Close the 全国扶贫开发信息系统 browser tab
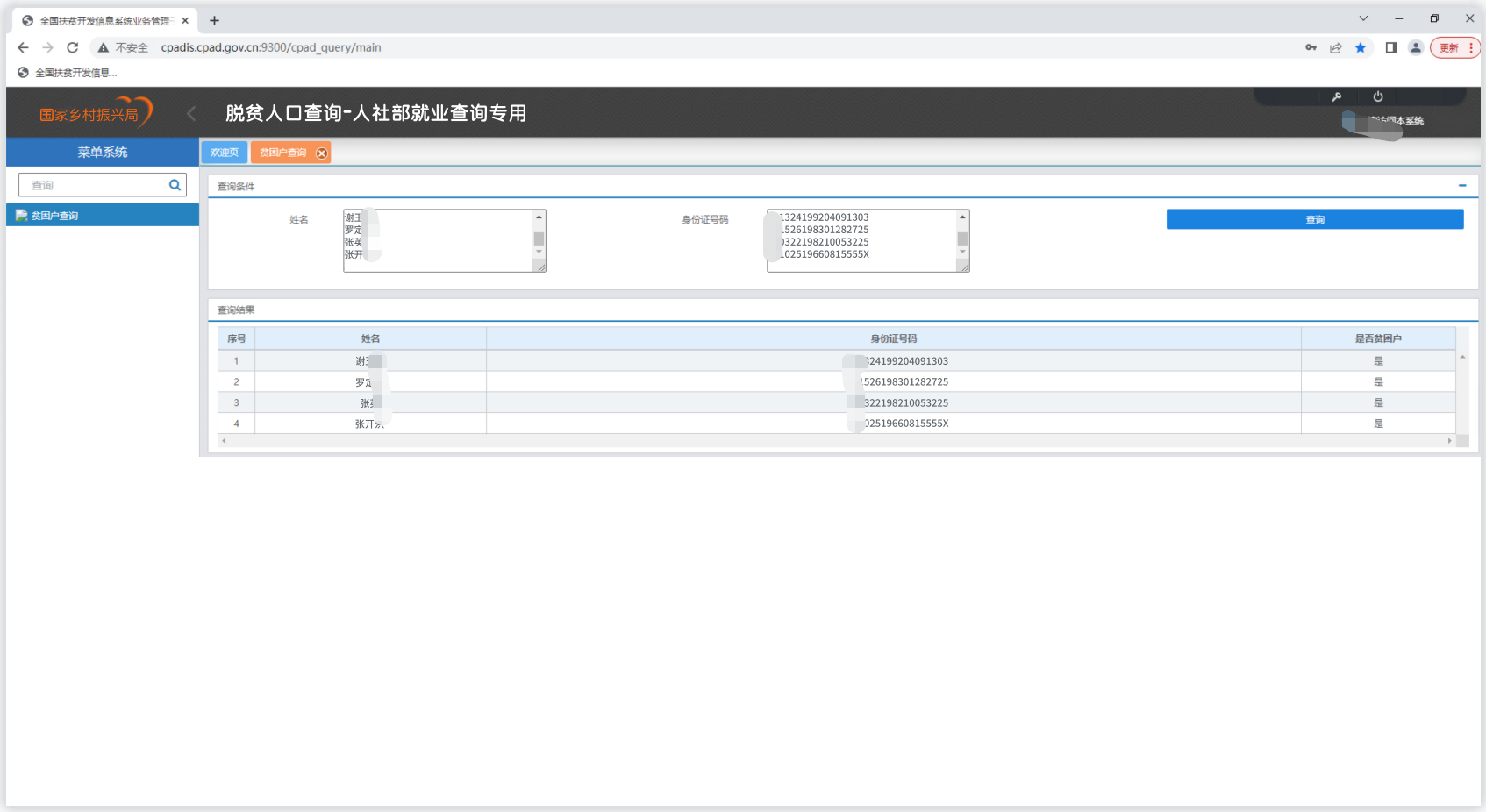This screenshot has width=1486, height=812. tap(185, 20)
